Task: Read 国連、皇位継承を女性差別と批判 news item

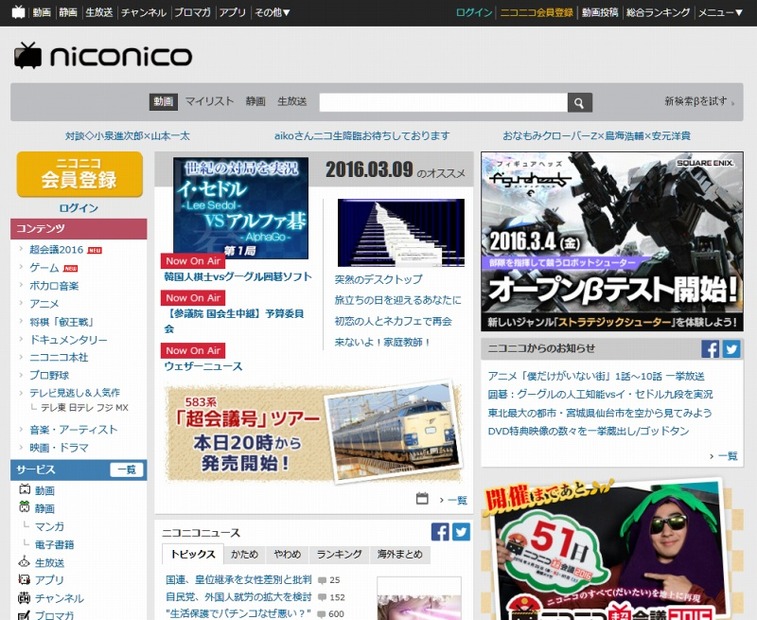Action: click(238, 579)
